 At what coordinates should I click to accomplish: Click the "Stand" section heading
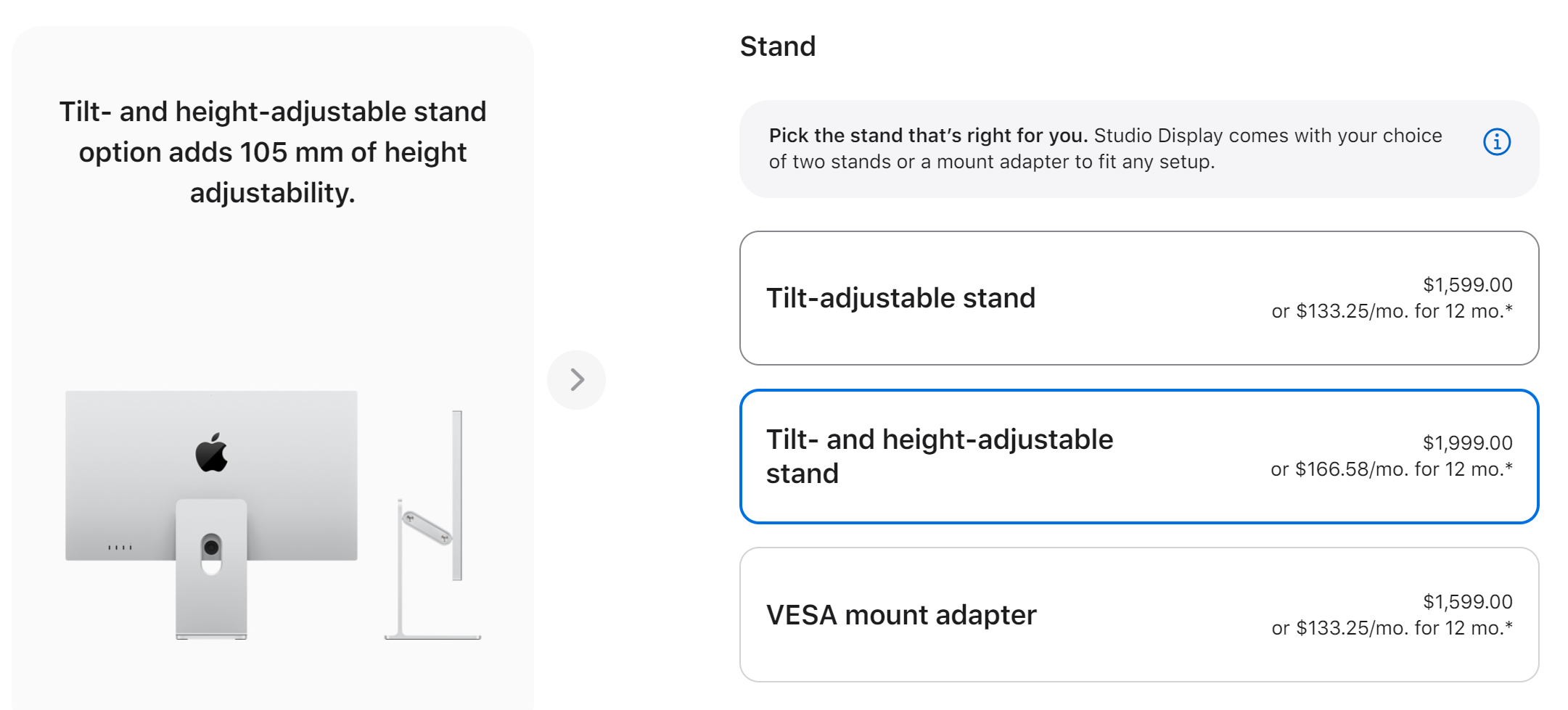point(777,46)
